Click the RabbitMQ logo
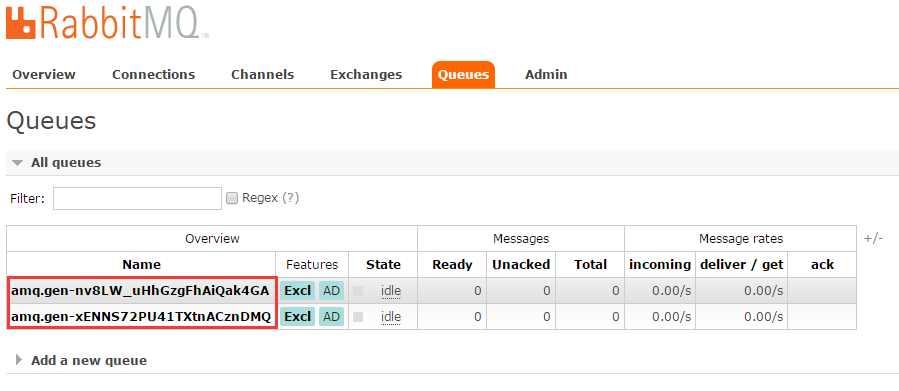 point(107,22)
